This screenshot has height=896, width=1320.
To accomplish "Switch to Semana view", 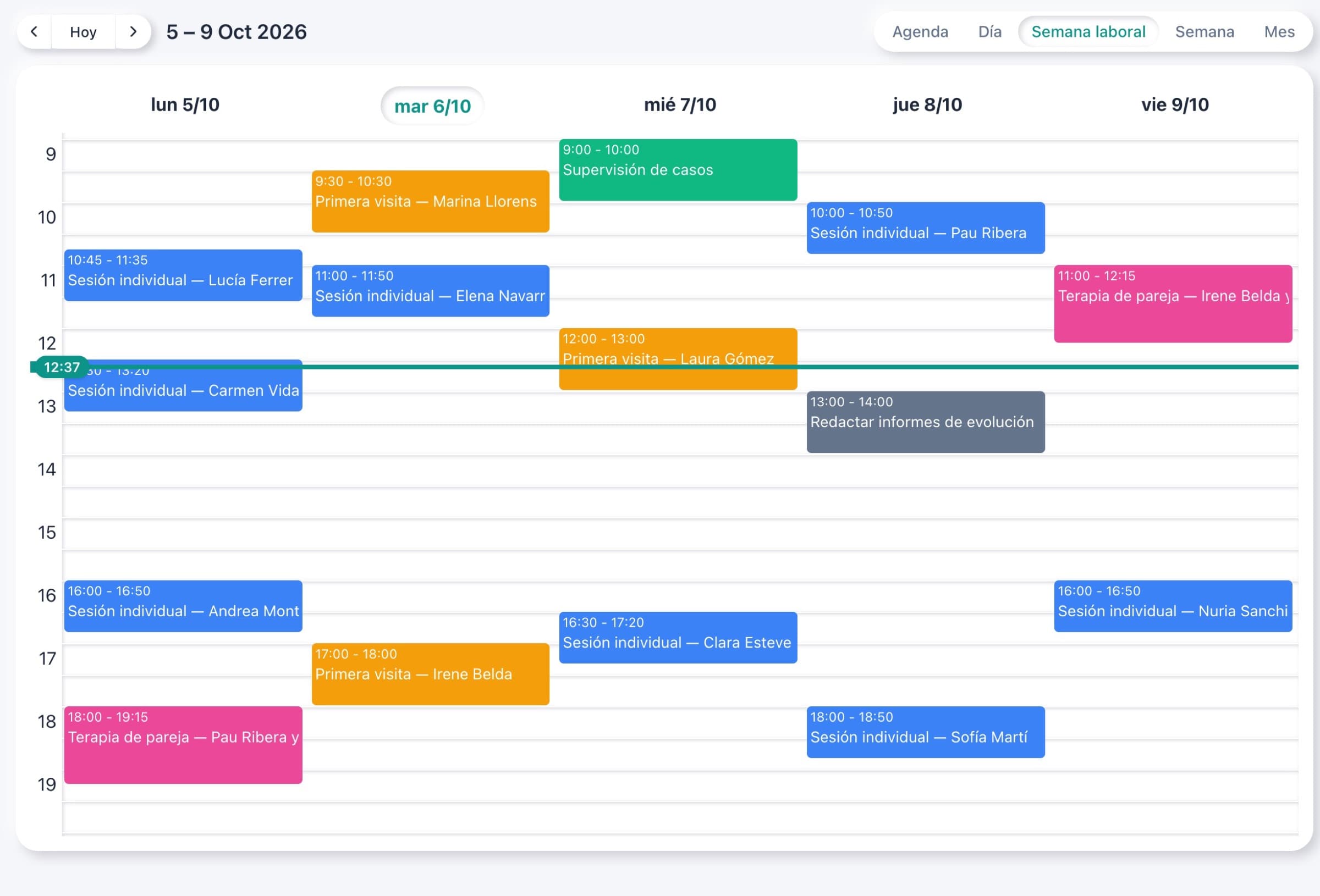I will pyautogui.click(x=1204, y=32).
